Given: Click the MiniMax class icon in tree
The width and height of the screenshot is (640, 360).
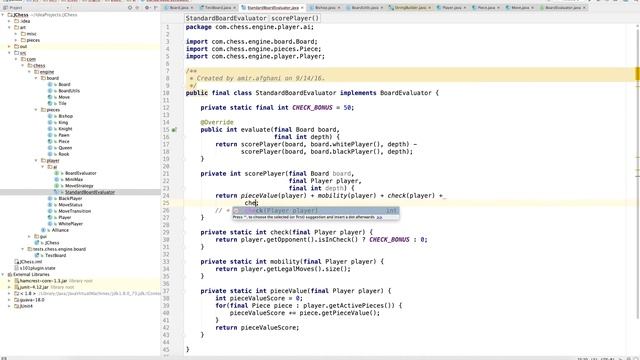Looking at the screenshot, I should pos(57,180).
